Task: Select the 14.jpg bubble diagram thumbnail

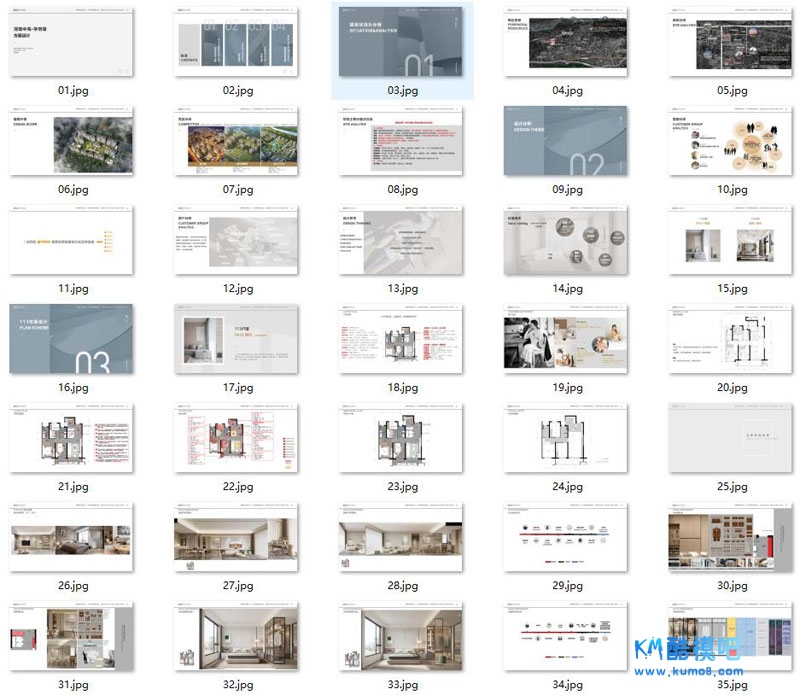Action: 567,240
